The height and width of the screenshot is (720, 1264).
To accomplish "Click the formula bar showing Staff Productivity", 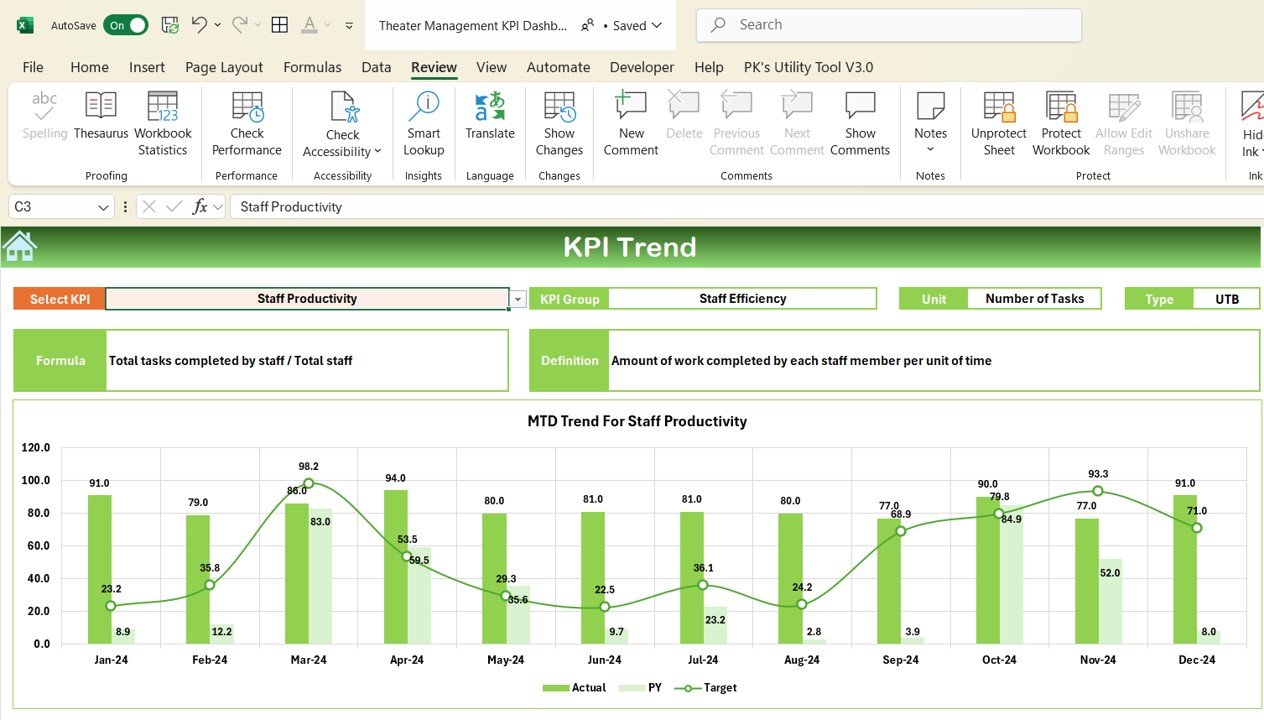I will tap(746, 207).
